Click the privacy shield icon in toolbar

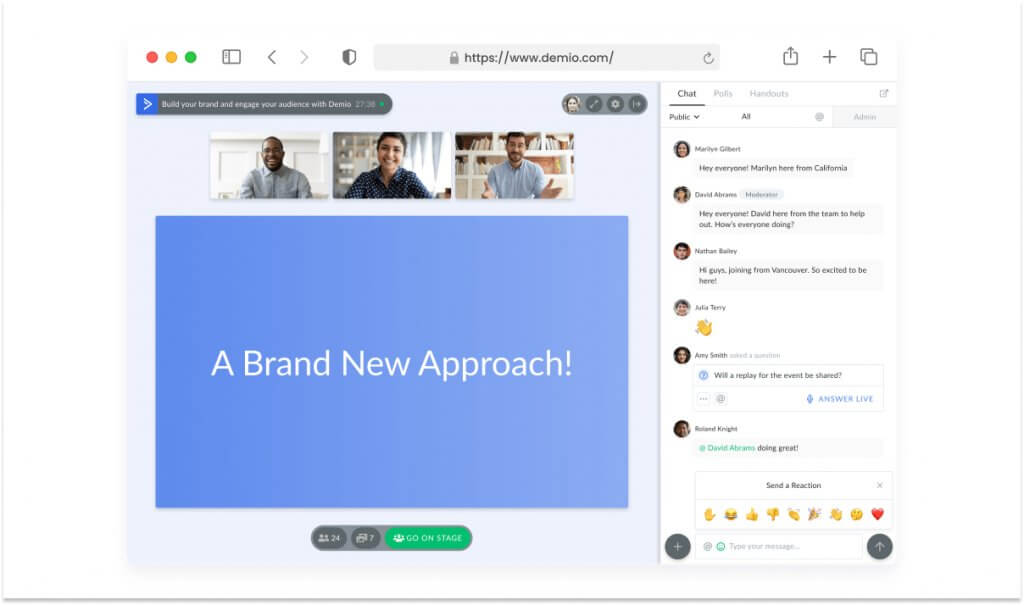(349, 57)
